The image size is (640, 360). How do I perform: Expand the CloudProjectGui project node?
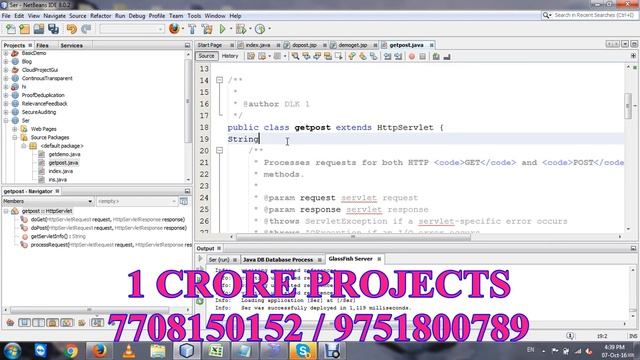click(6, 70)
